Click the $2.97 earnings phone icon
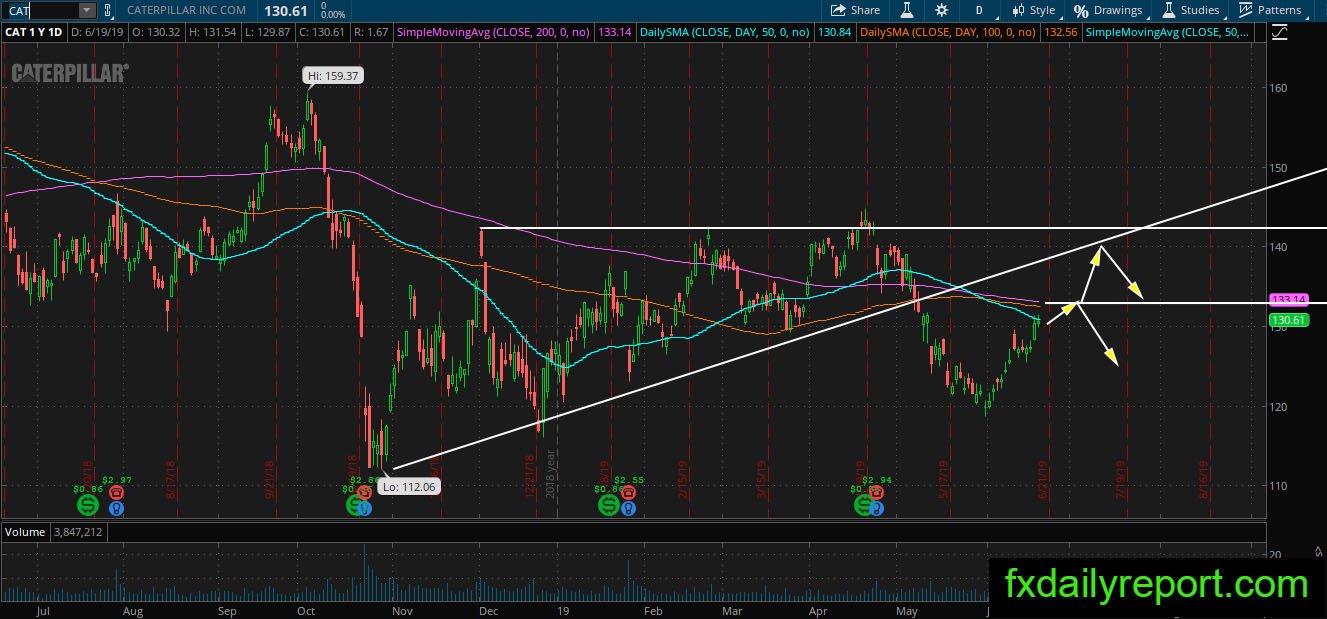 [117, 491]
